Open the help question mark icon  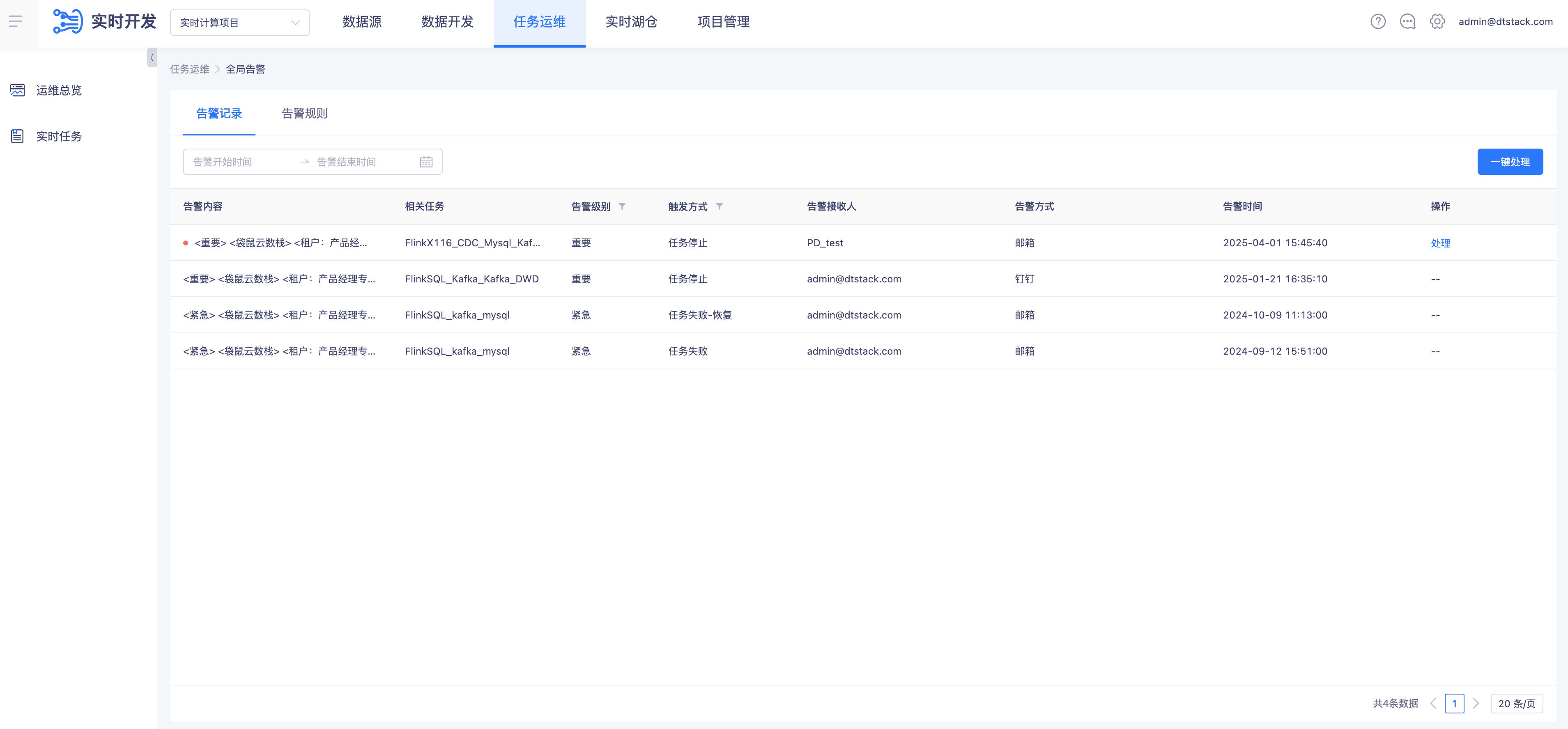pos(1377,22)
